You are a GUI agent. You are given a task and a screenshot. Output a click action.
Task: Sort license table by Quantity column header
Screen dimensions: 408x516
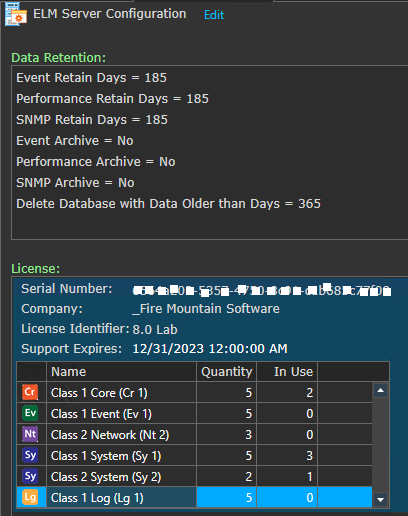tap(226, 371)
